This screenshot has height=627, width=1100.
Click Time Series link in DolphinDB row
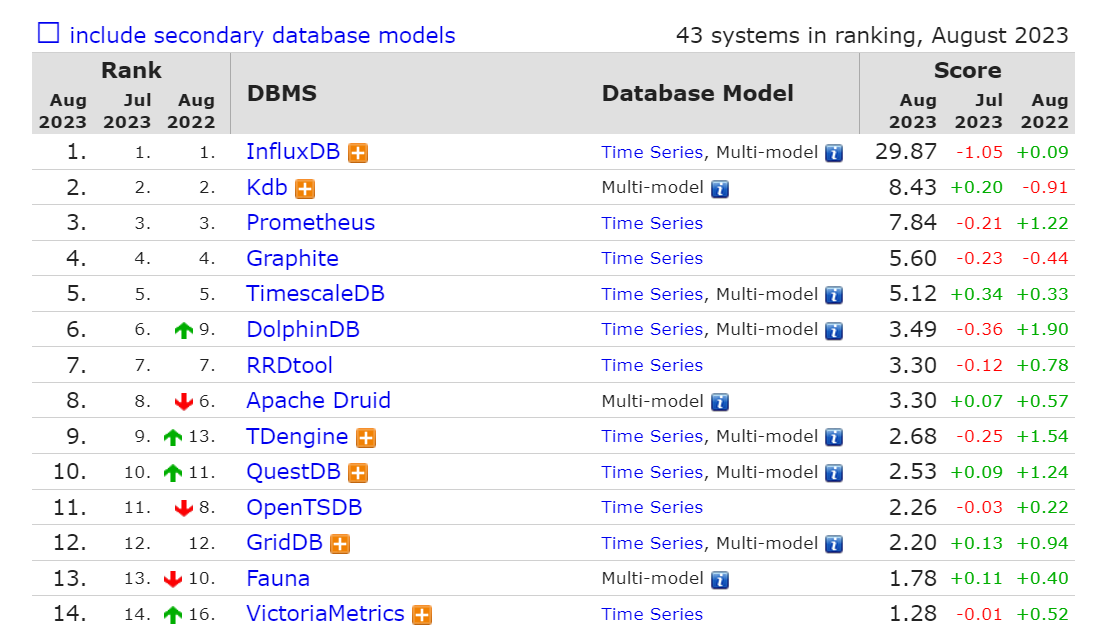[x=652, y=329]
